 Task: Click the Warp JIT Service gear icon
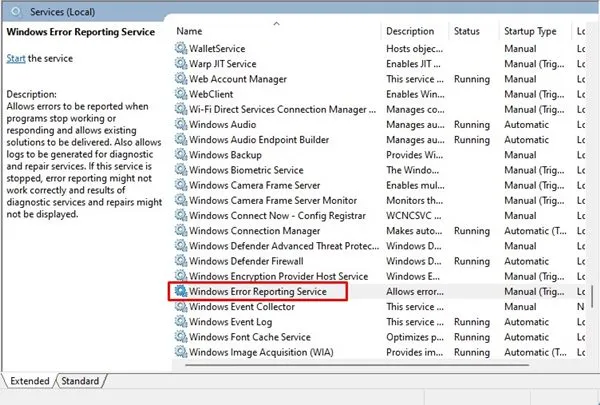[181, 64]
